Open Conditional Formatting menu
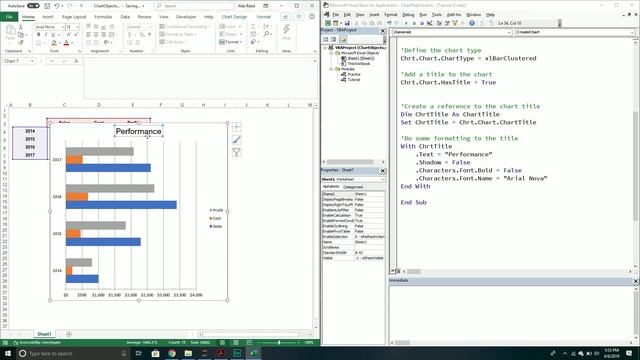 (x=184, y=27)
